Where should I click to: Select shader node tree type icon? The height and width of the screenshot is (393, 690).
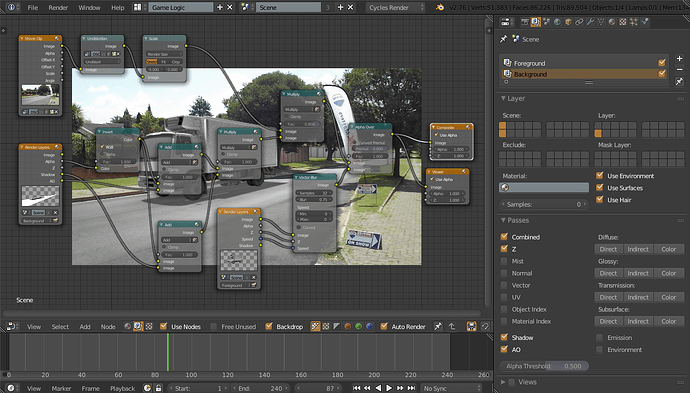click(x=128, y=327)
